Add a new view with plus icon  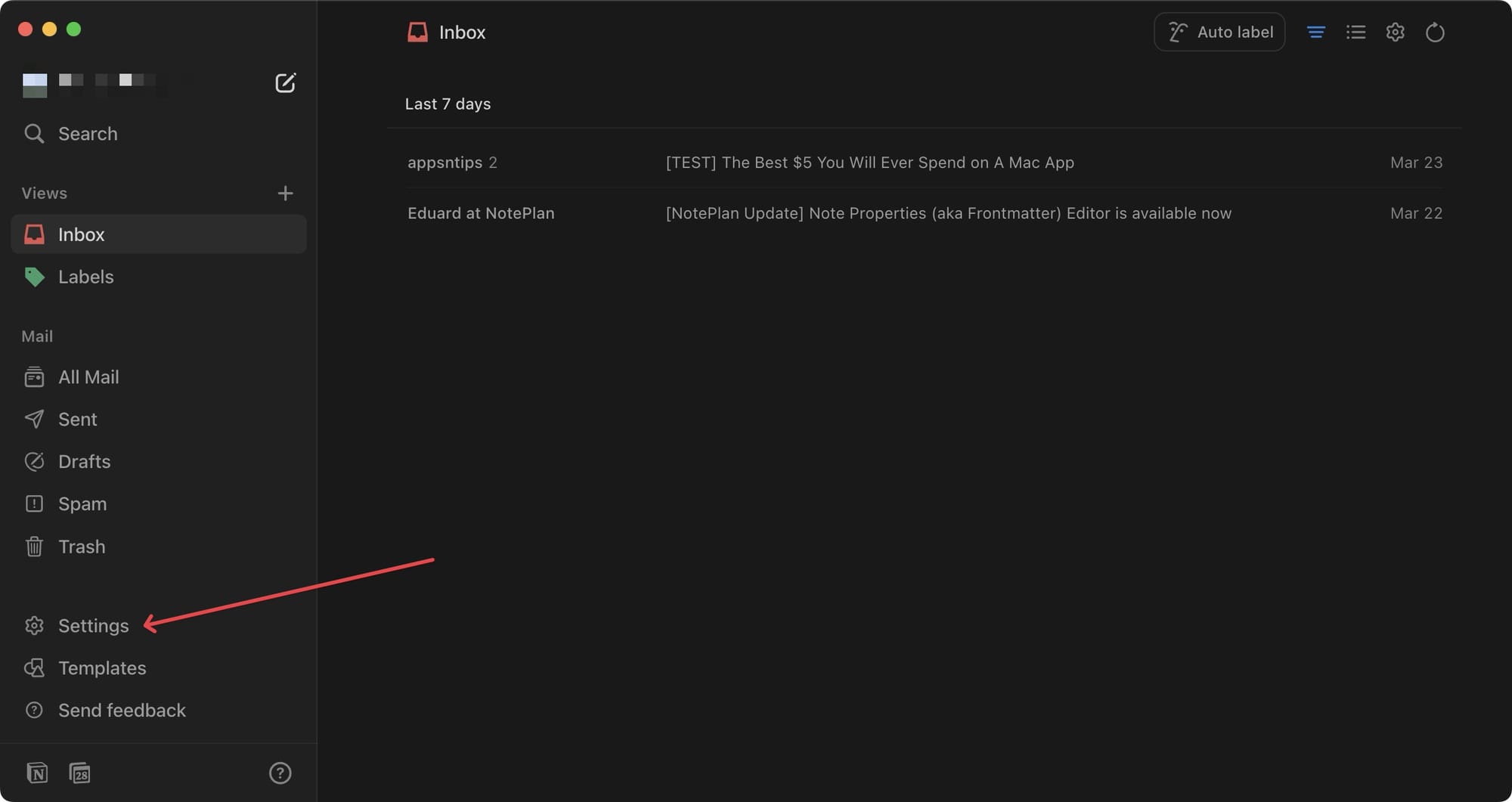(285, 194)
